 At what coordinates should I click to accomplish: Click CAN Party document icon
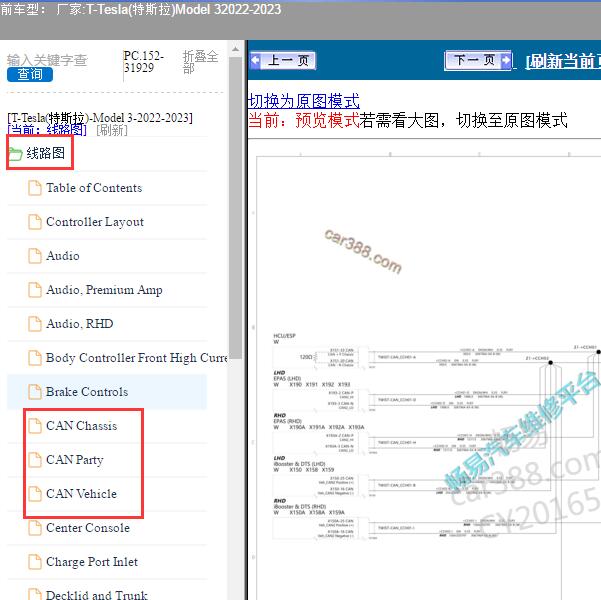click(35, 460)
